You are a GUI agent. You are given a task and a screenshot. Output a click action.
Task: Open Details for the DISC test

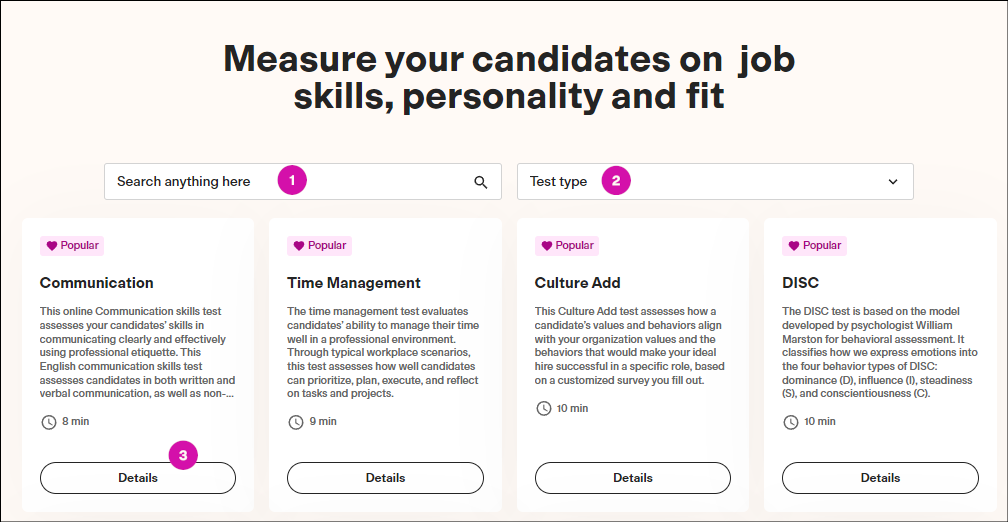click(x=880, y=478)
